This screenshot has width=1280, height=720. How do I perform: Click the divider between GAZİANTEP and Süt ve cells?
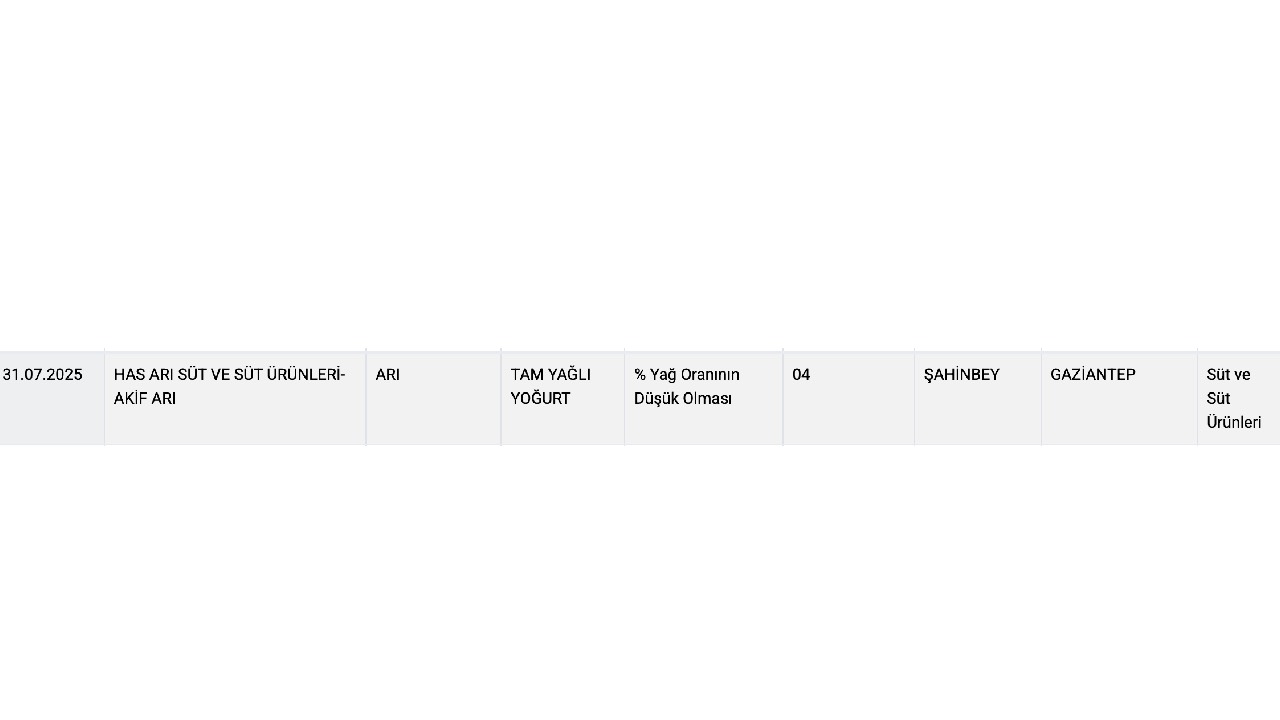(1197, 398)
